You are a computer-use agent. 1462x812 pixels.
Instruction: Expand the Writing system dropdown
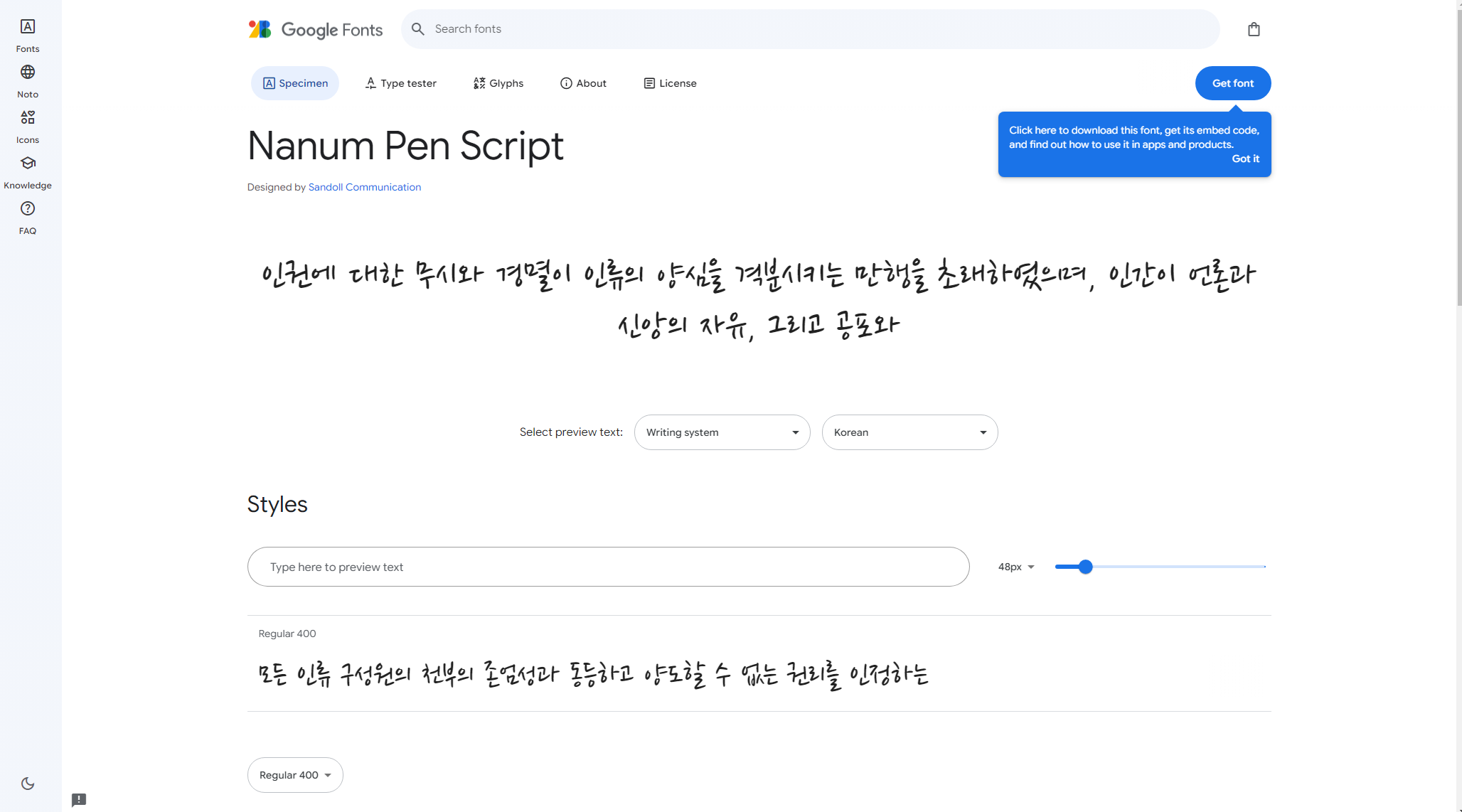point(722,432)
